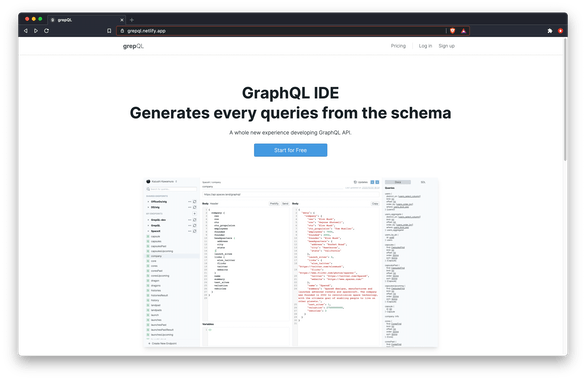Click the 'GraphQL IDE' headline text
Viewport: 586px width, 380px height.
[x=290, y=93]
